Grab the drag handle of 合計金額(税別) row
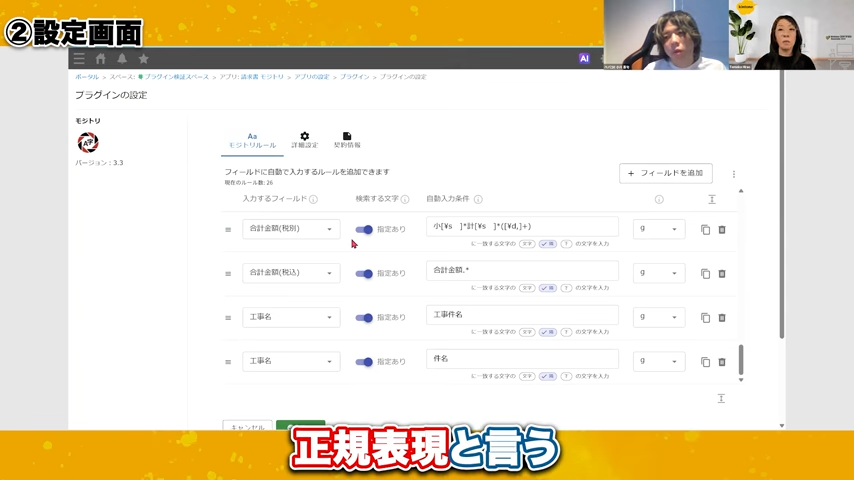The image size is (854, 480). [x=228, y=230]
